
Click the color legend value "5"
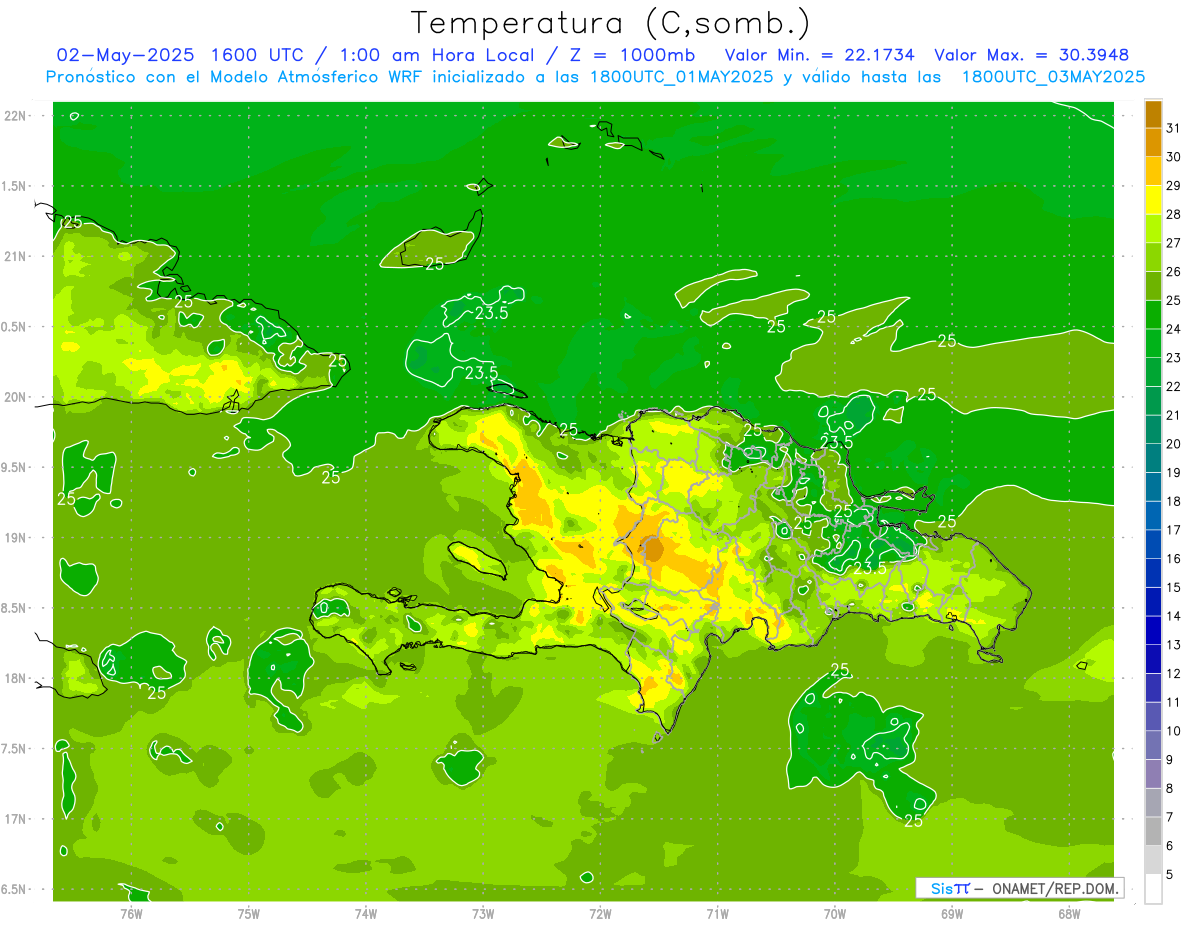point(1170,875)
